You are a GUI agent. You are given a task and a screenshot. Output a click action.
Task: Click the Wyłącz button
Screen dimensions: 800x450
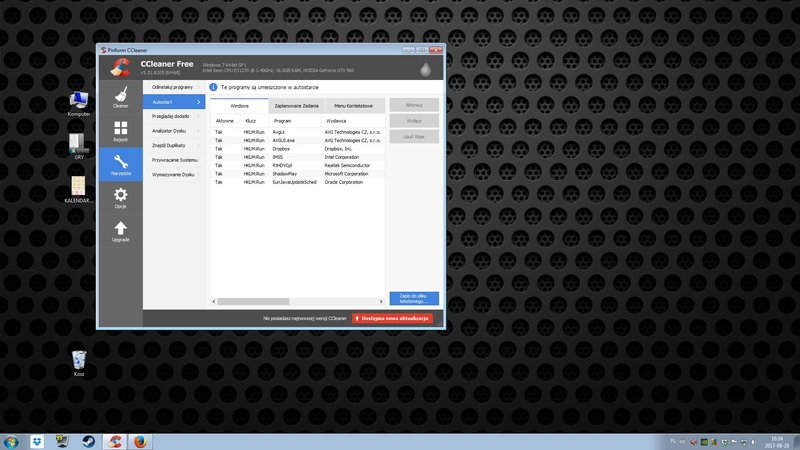pyautogui.click(x=414, y=121)
